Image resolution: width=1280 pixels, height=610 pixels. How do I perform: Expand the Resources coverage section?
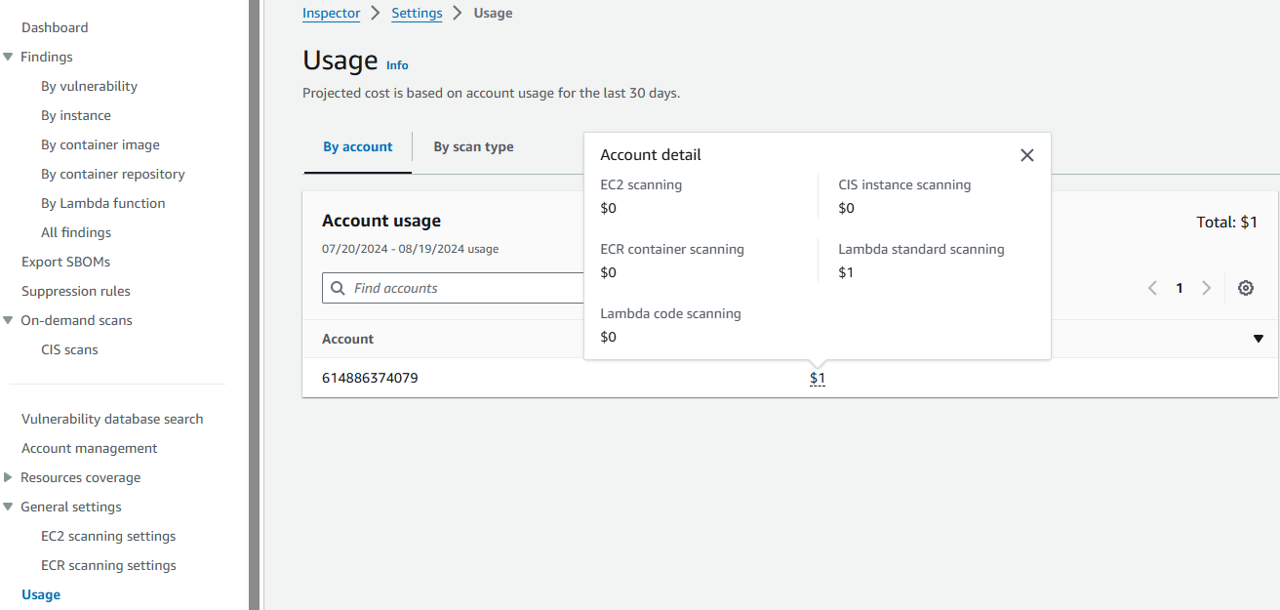tap(8, 477)
